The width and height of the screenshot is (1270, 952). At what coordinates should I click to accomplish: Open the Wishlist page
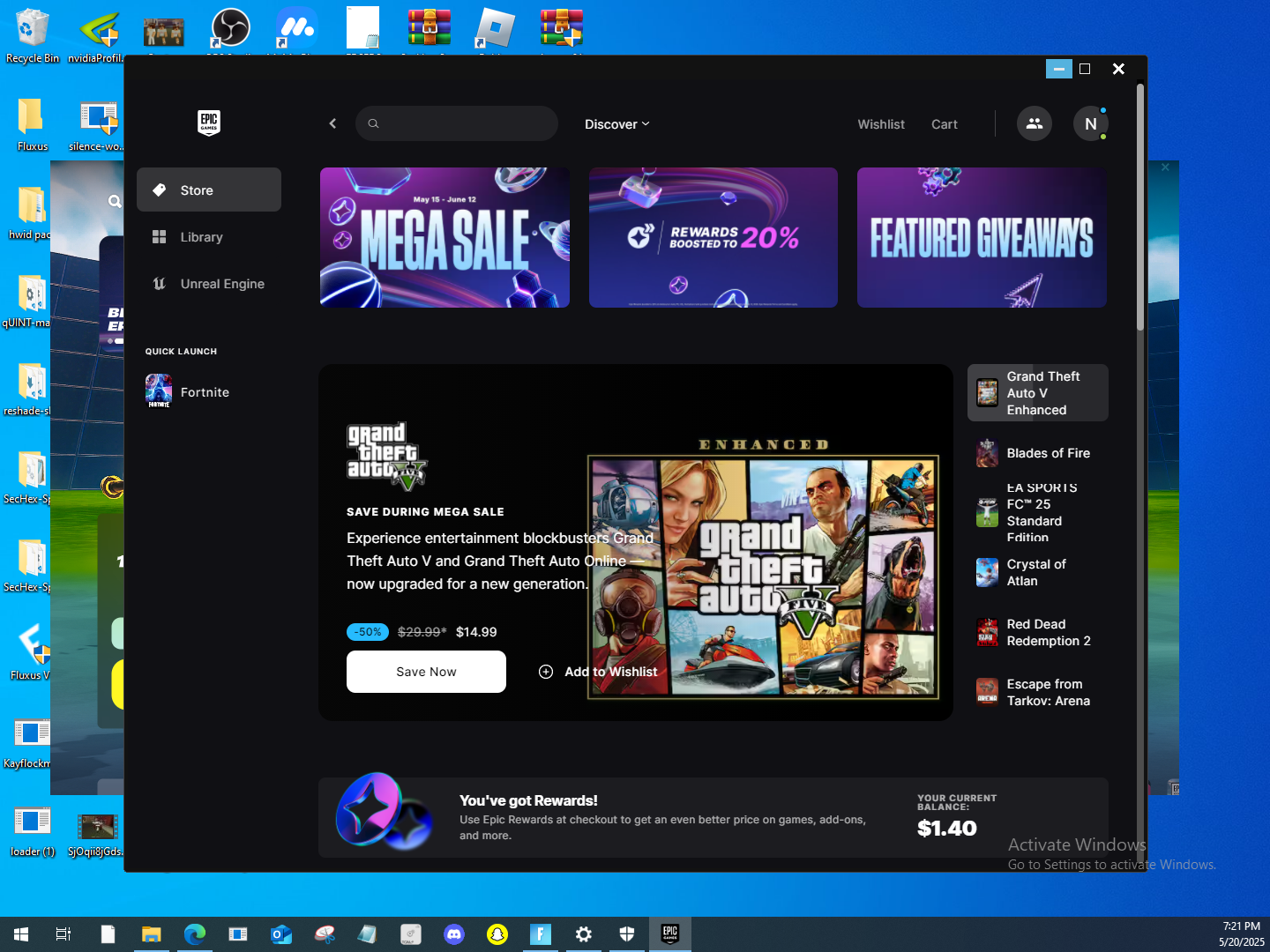click(x=881, y=124)
